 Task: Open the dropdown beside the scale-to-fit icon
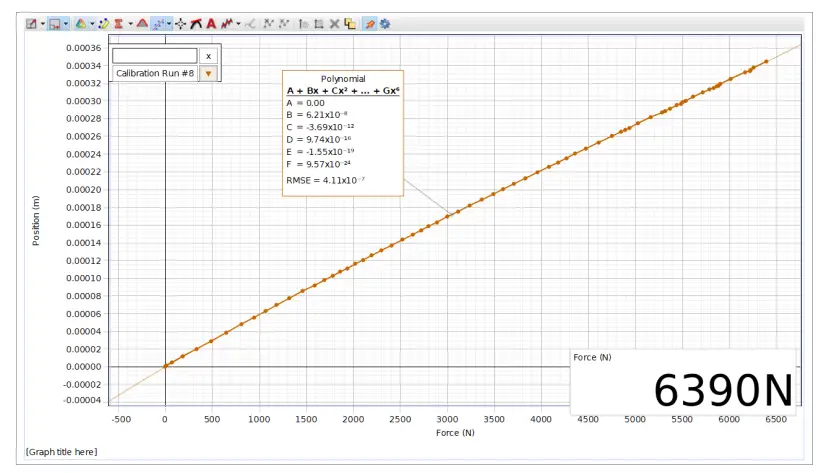point(43,24)
